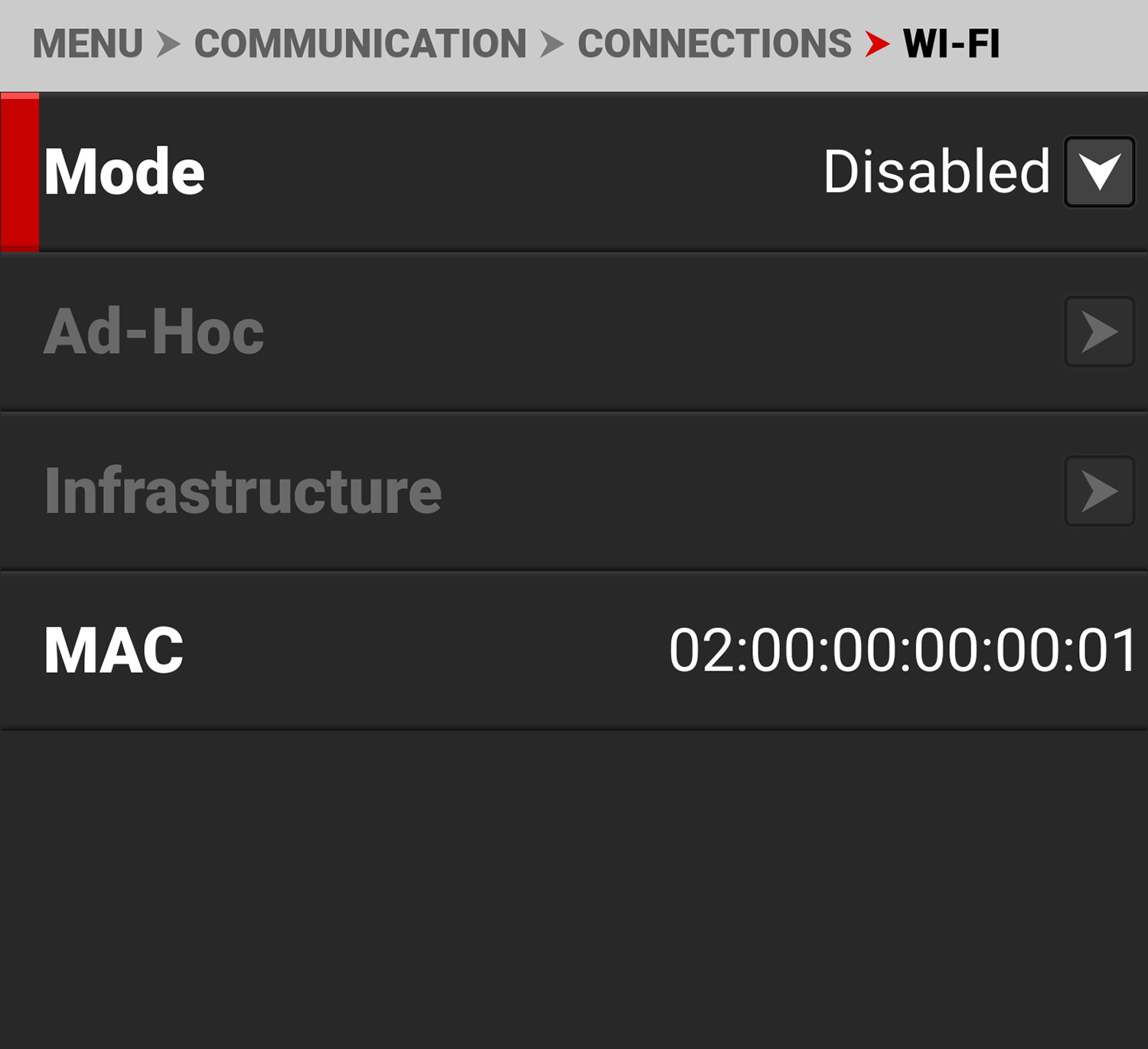Click the WI-FI breadcrumb title
Viewport: 1148px width, 1049px height.
[951, 44]
